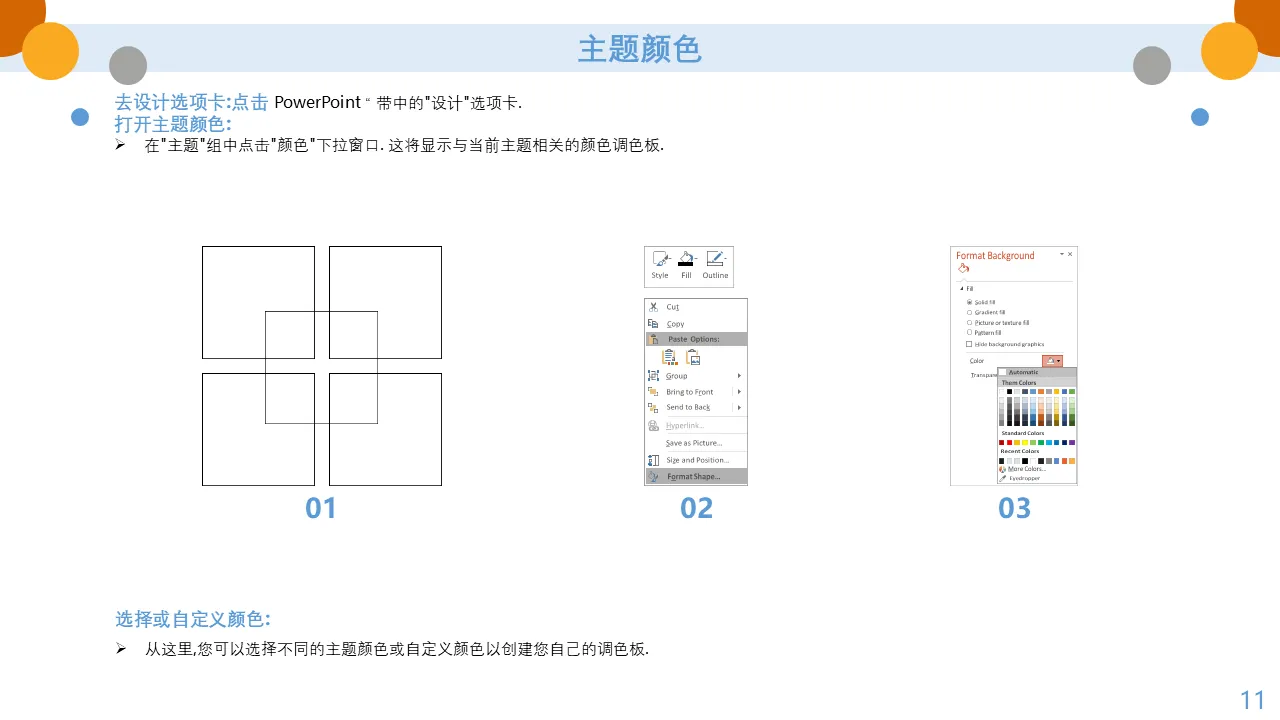
Task: Pick the red standard color swatch
Action: click(x=1009, y=442)
